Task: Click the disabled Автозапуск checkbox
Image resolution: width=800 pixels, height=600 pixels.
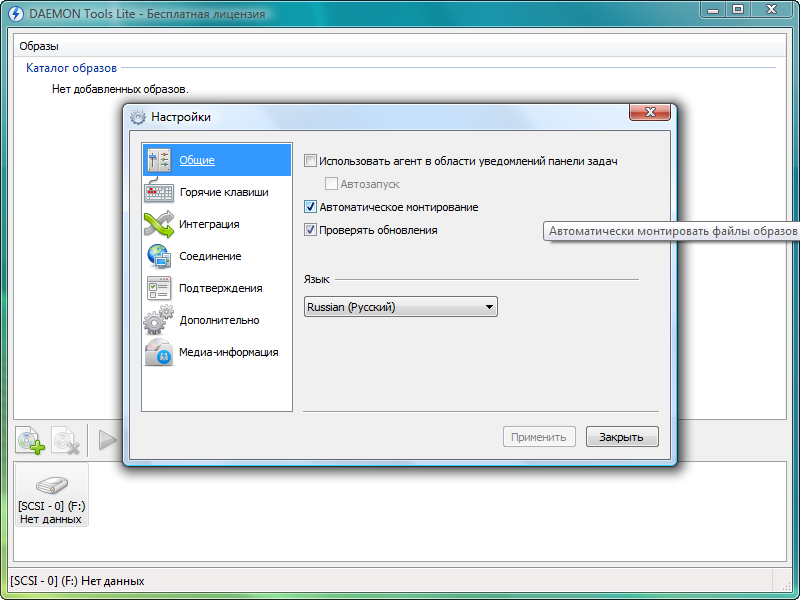Action: tap(332, 184)
